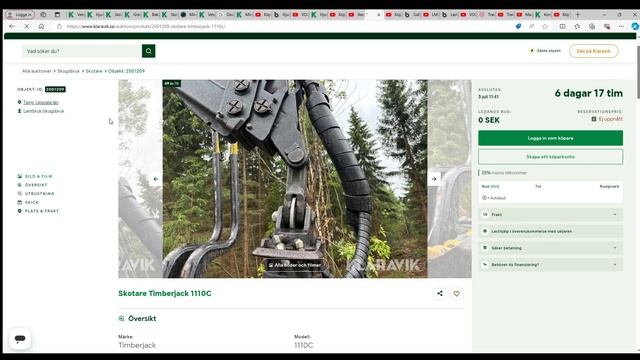640x360 pixels.
Task: Click the read aloud toolbar icon
Action: [x=531, y=26]
